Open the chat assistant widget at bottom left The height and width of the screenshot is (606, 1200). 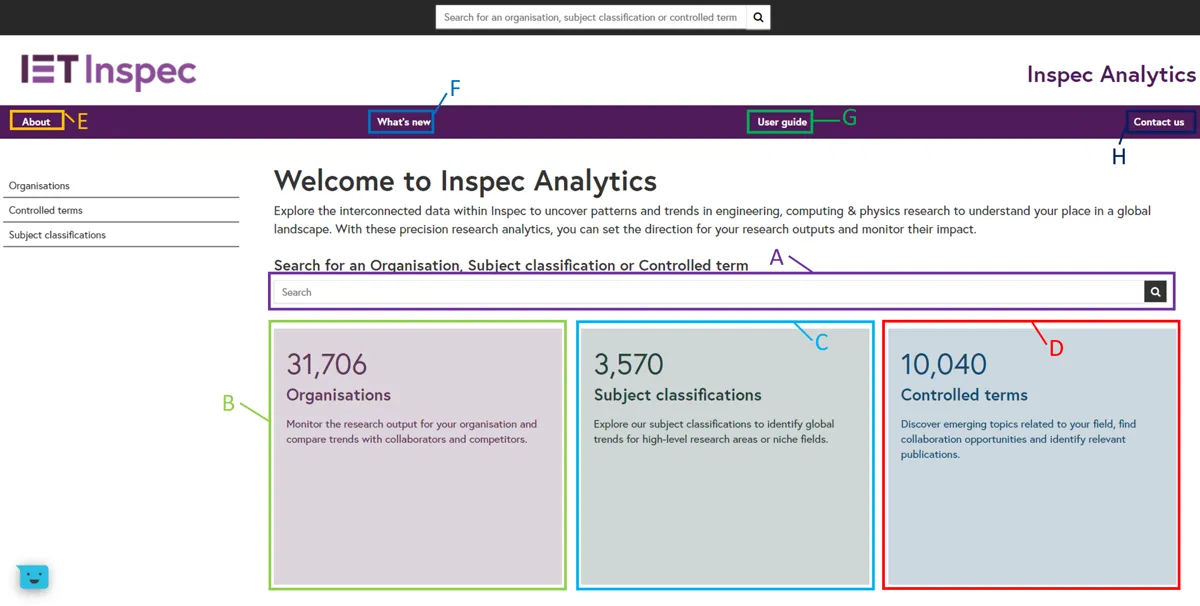(x=33, y=577)
